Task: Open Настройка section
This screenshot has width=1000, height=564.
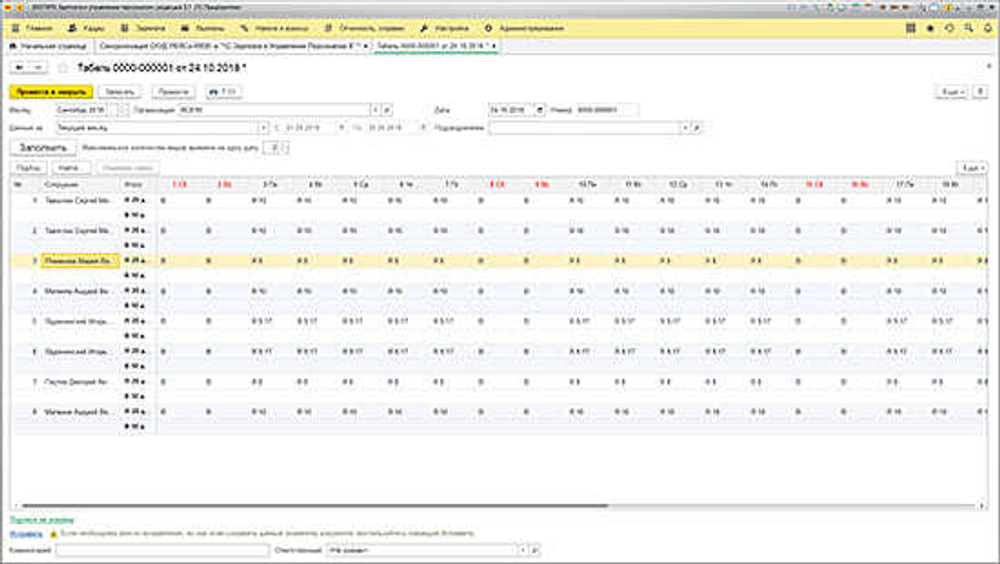Action: [x=445, y=28]
